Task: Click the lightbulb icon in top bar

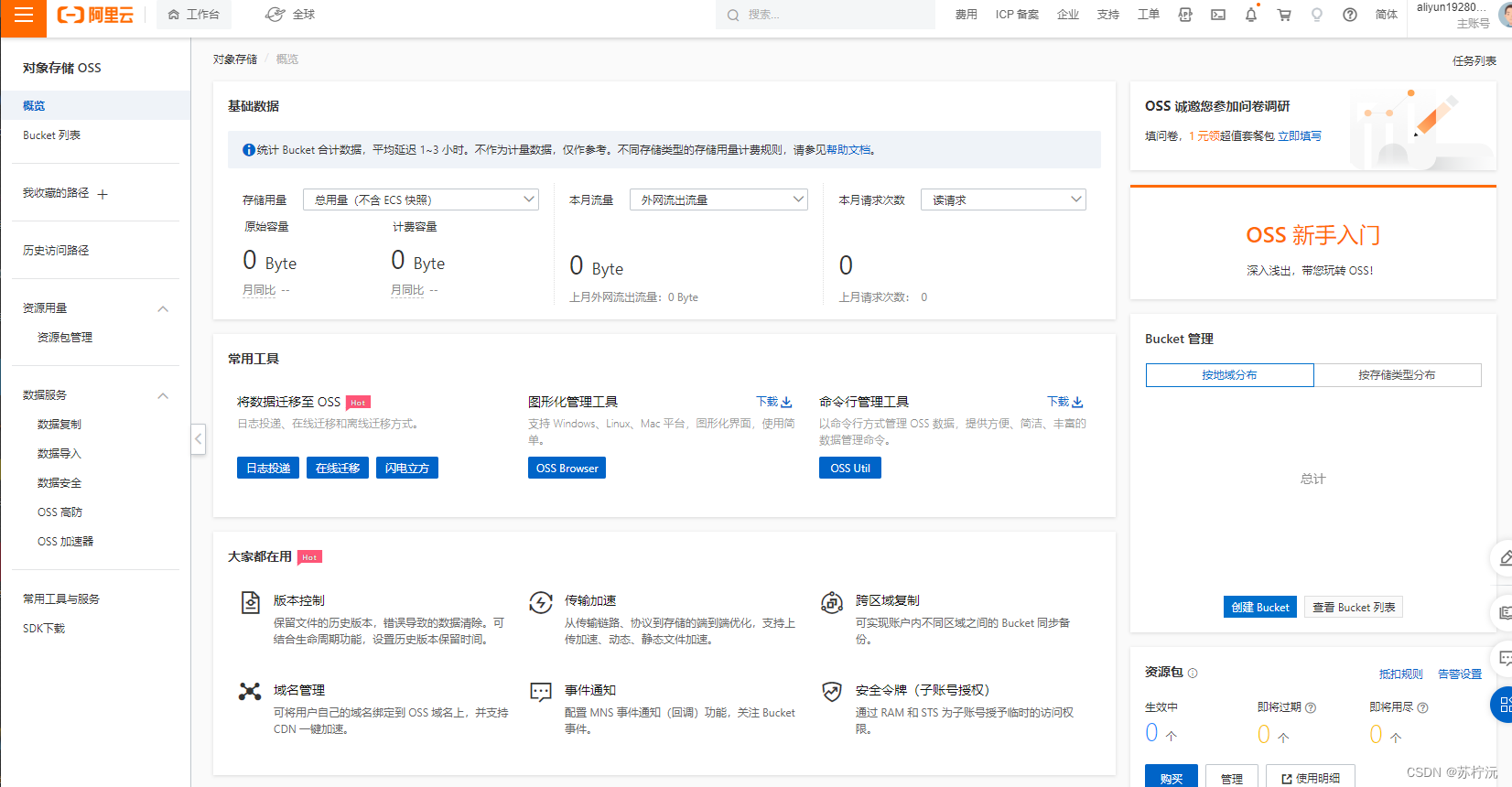Action: point(1317,15)
